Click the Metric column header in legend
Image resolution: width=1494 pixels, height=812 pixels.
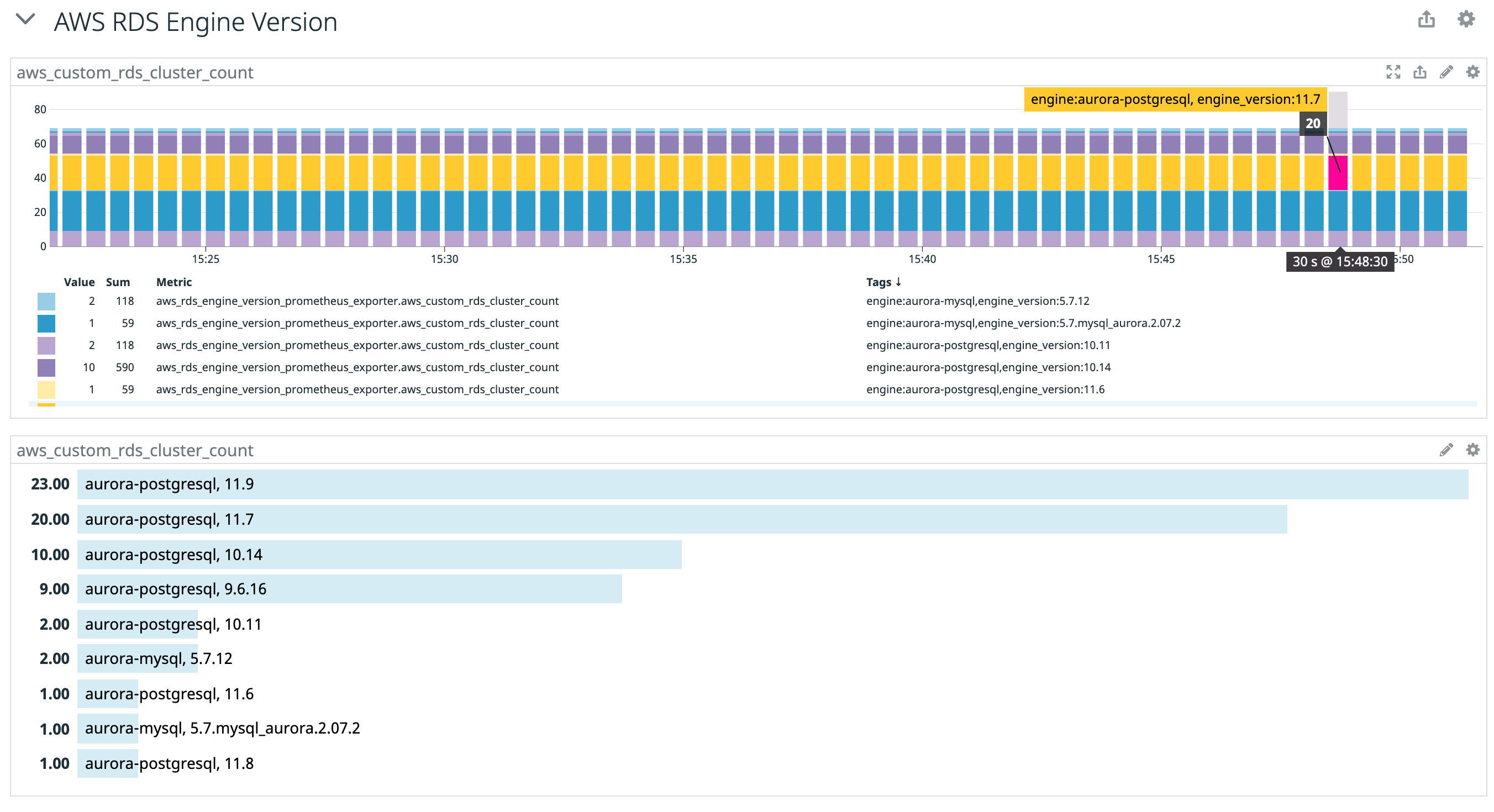173,282
